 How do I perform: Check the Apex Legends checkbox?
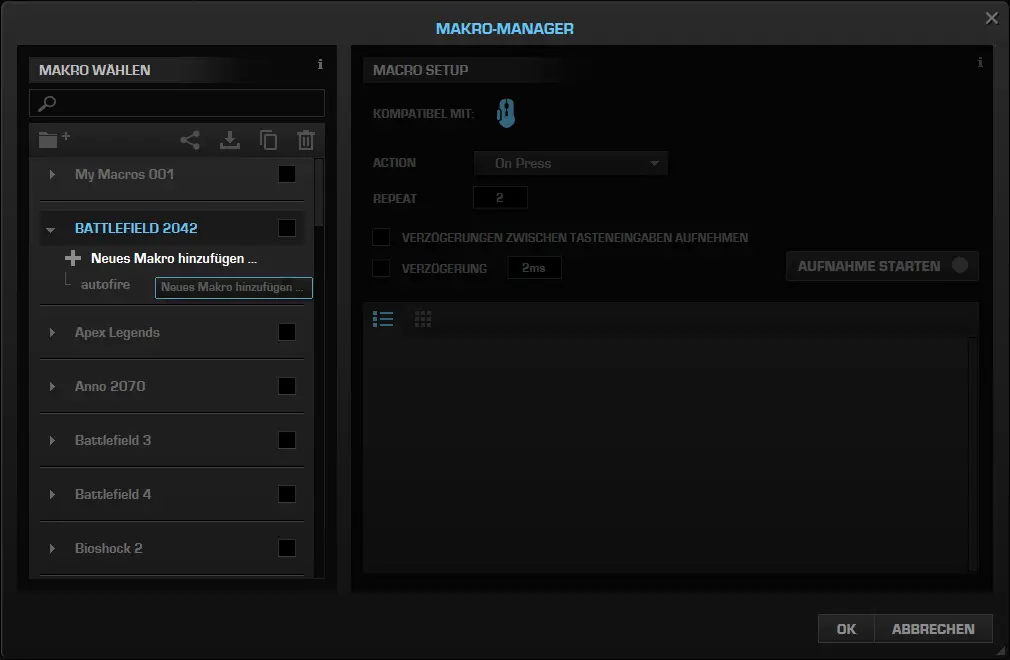(287, 332)
